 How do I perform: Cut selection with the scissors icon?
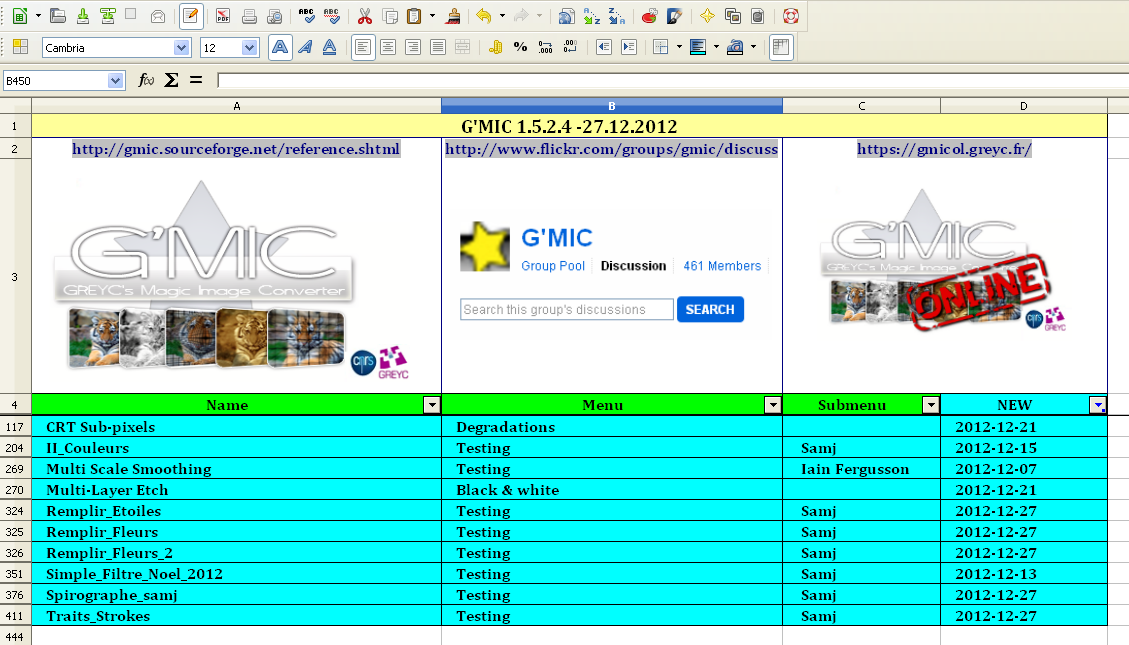365,16
